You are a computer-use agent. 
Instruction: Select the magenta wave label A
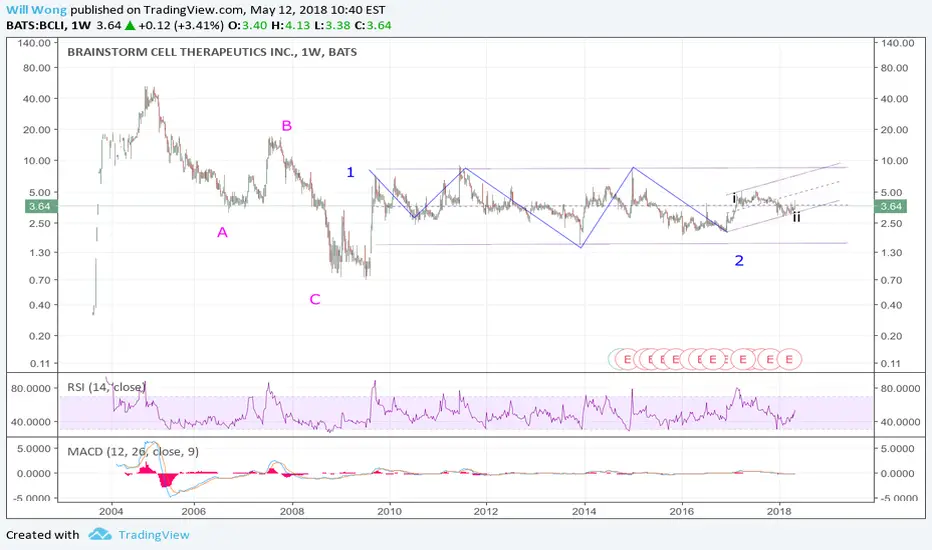tap(222, 232)
